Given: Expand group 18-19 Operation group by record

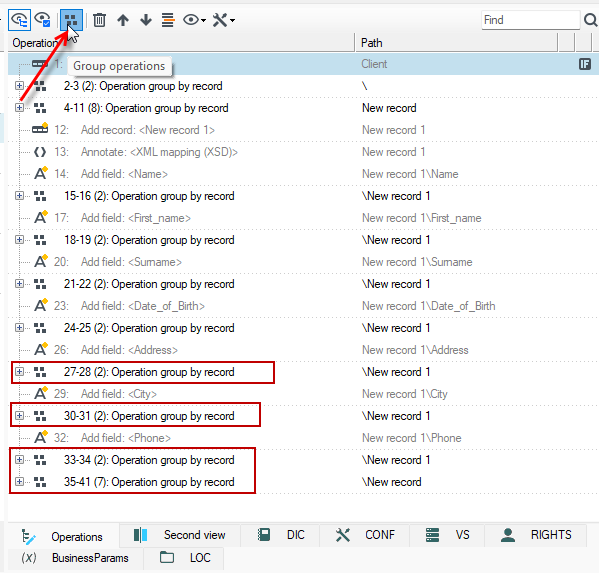Looking at the screenshot, I should (19, 240).
